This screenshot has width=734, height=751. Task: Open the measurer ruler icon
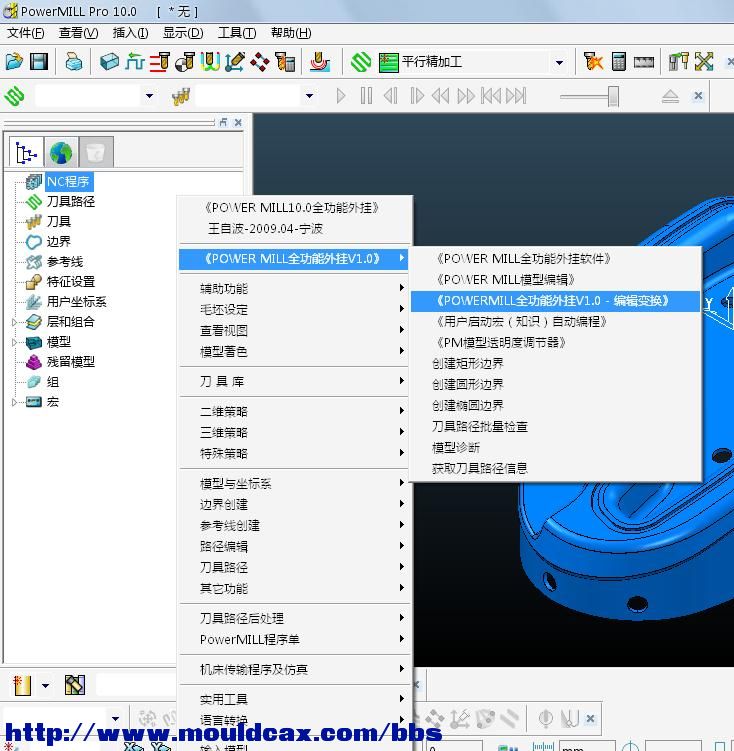(x=644, y=62)
